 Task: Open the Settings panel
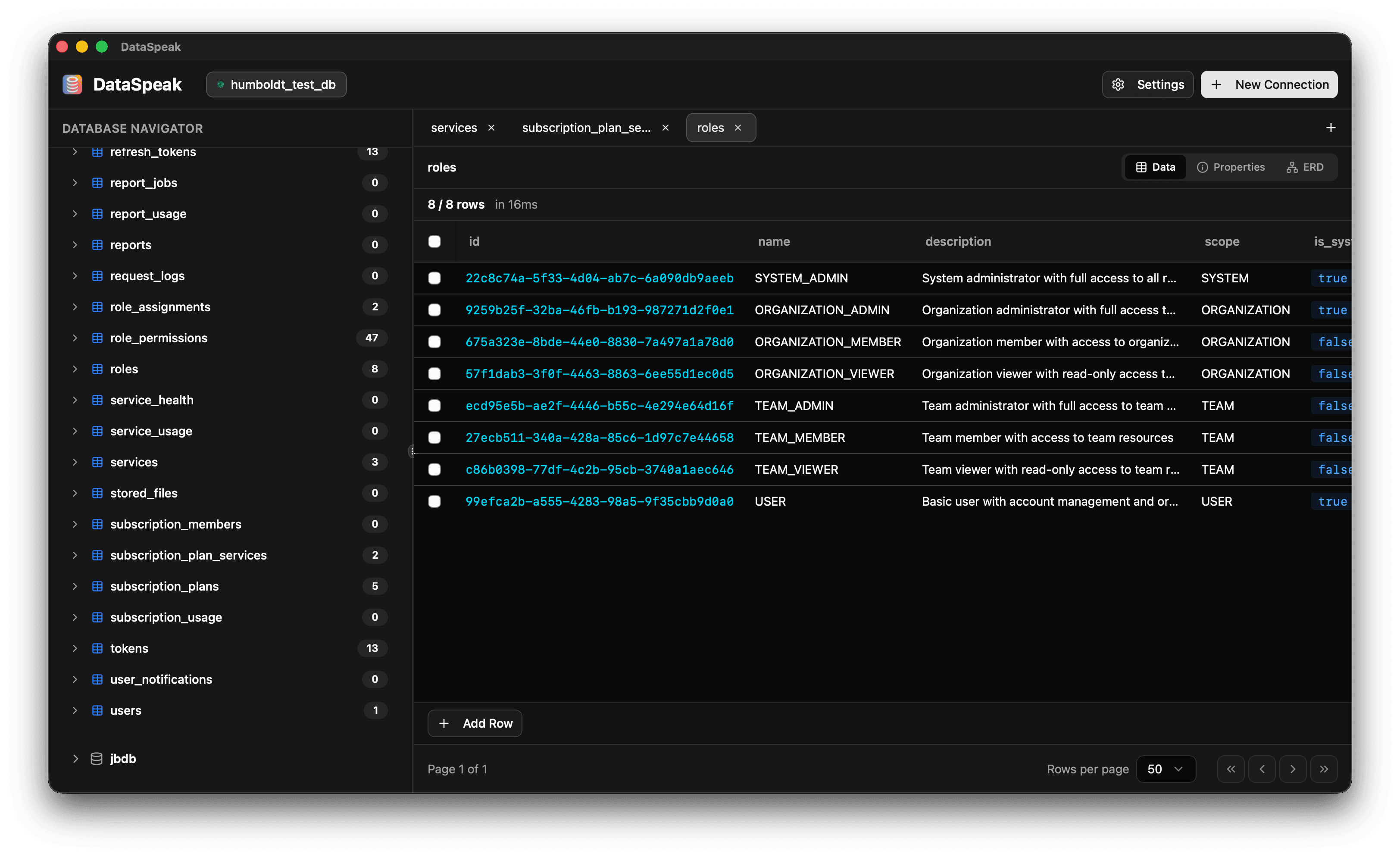1147,84
